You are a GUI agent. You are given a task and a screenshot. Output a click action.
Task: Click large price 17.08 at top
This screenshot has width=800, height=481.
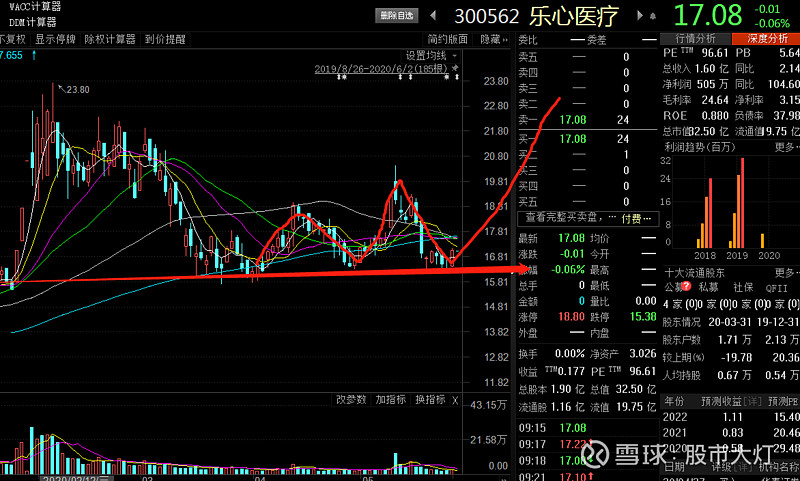point(708,15)
